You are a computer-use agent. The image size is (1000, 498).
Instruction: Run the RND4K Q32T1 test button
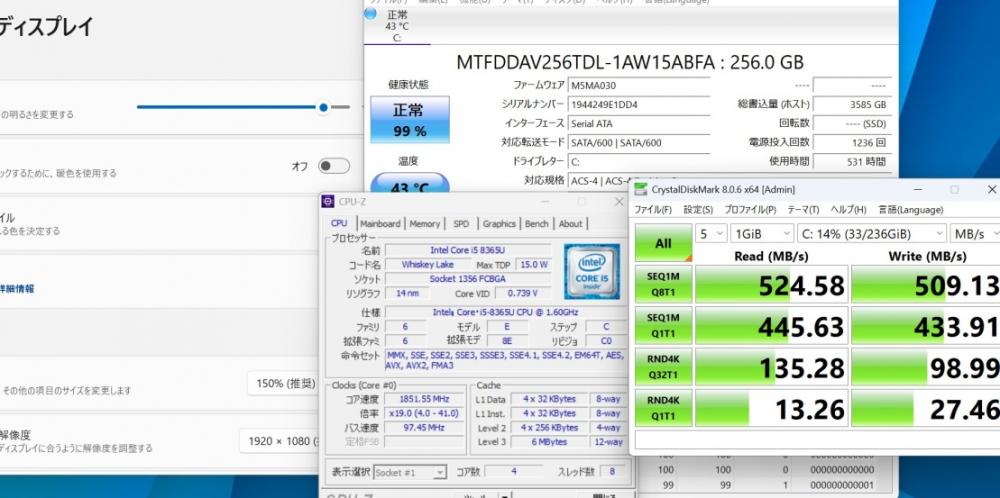pyautogui.click(x=663, y=367)
